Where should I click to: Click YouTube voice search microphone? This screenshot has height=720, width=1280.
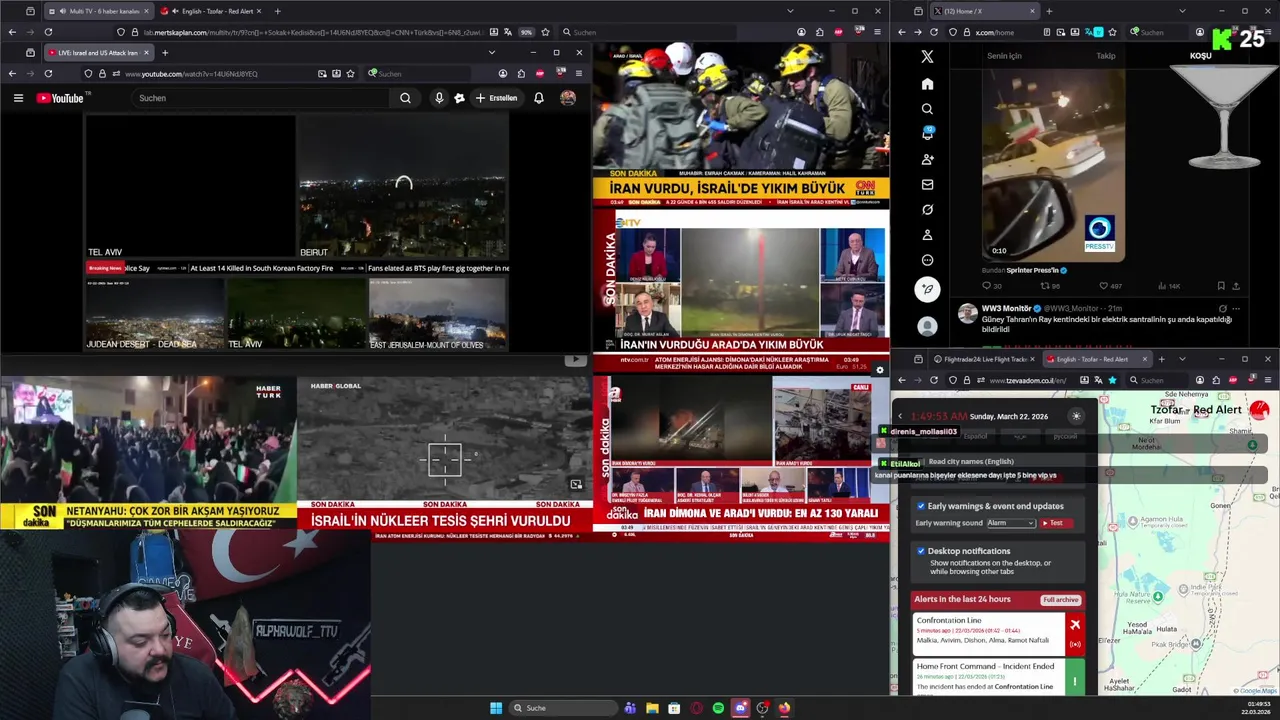[438, 98]
